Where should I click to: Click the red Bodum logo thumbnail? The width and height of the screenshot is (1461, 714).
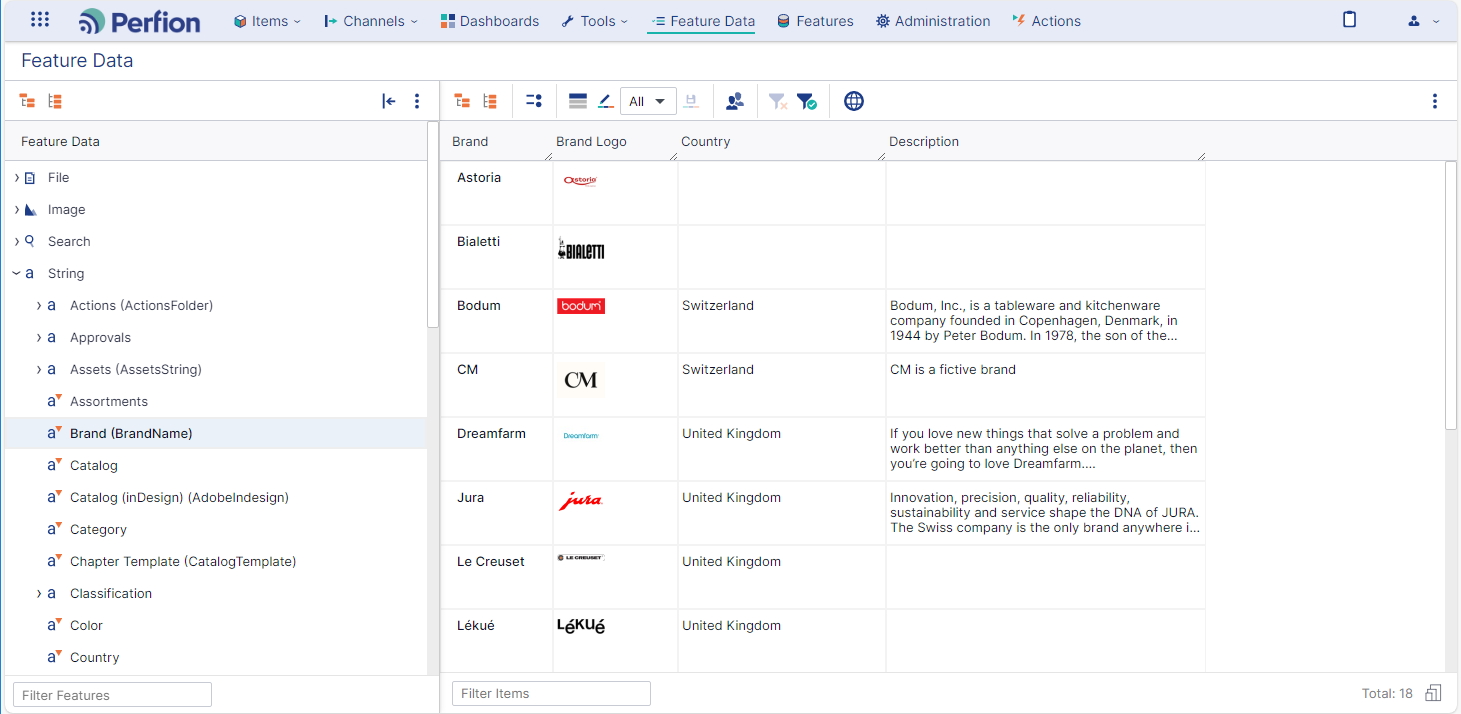tap(581, 306)
